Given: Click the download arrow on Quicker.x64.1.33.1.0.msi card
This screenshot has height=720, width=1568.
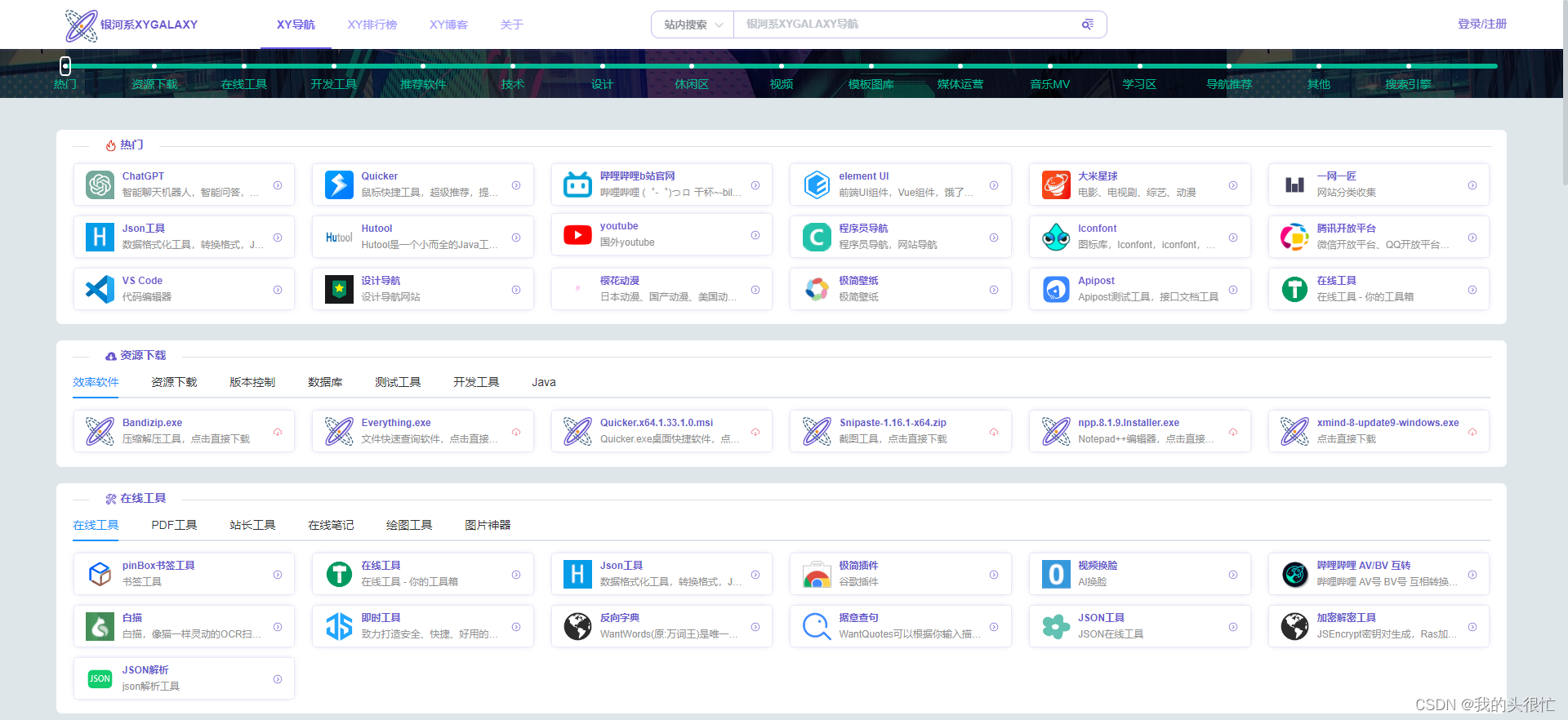Looking at the screenshot, I should point(755,432).
